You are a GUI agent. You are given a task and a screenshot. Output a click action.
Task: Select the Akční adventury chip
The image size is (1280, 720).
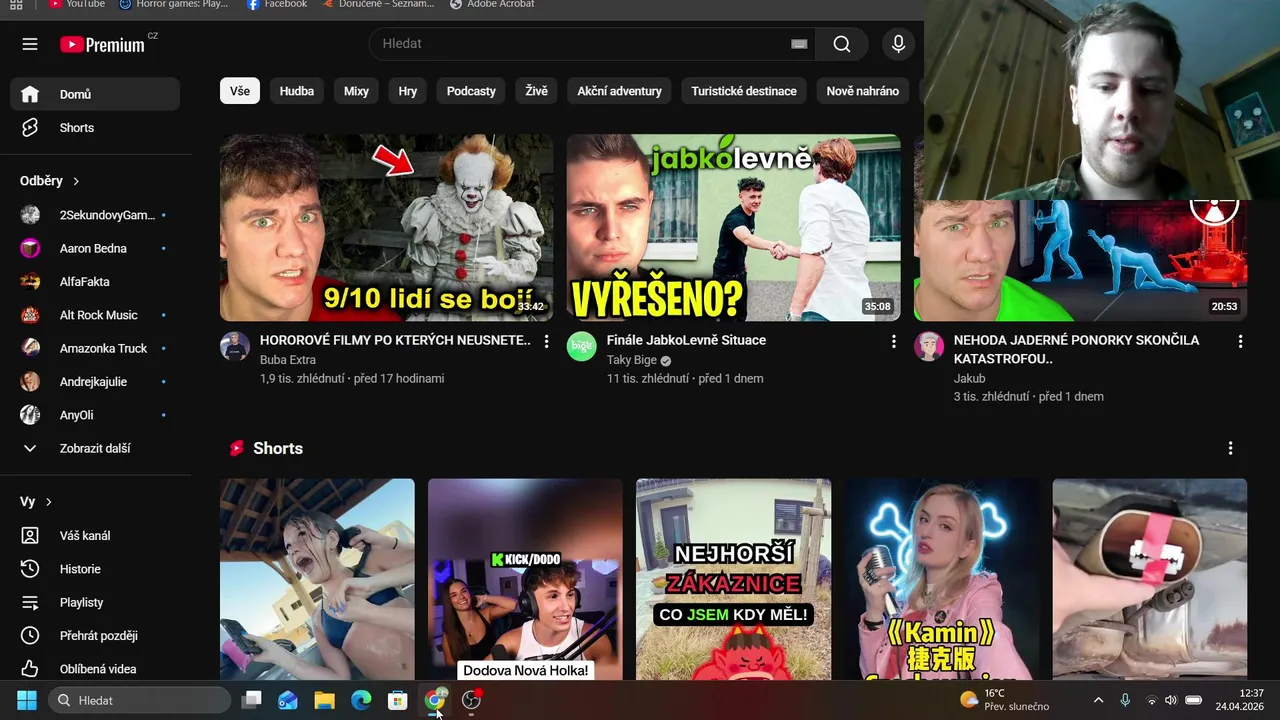(x=620, y=91)
